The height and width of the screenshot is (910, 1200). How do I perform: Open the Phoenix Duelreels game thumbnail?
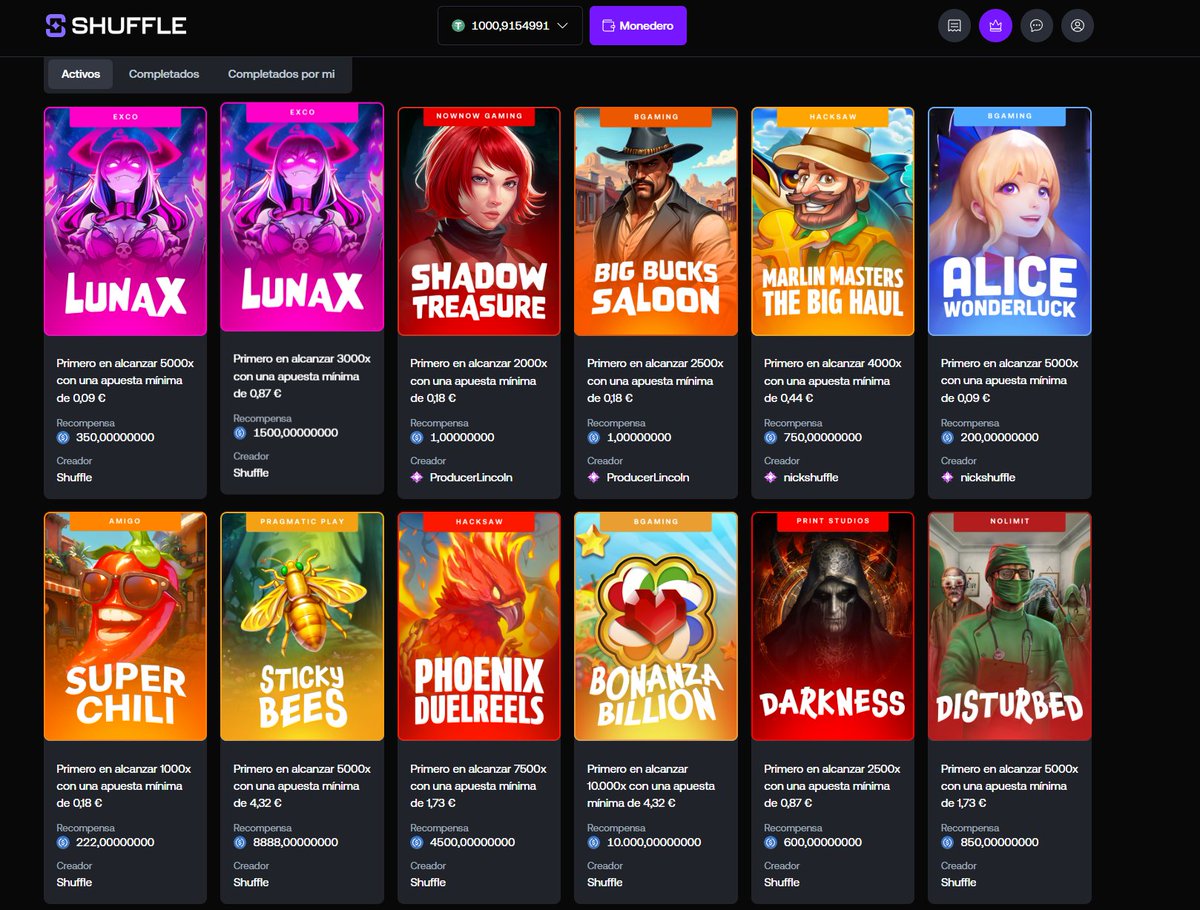[479, 626]
